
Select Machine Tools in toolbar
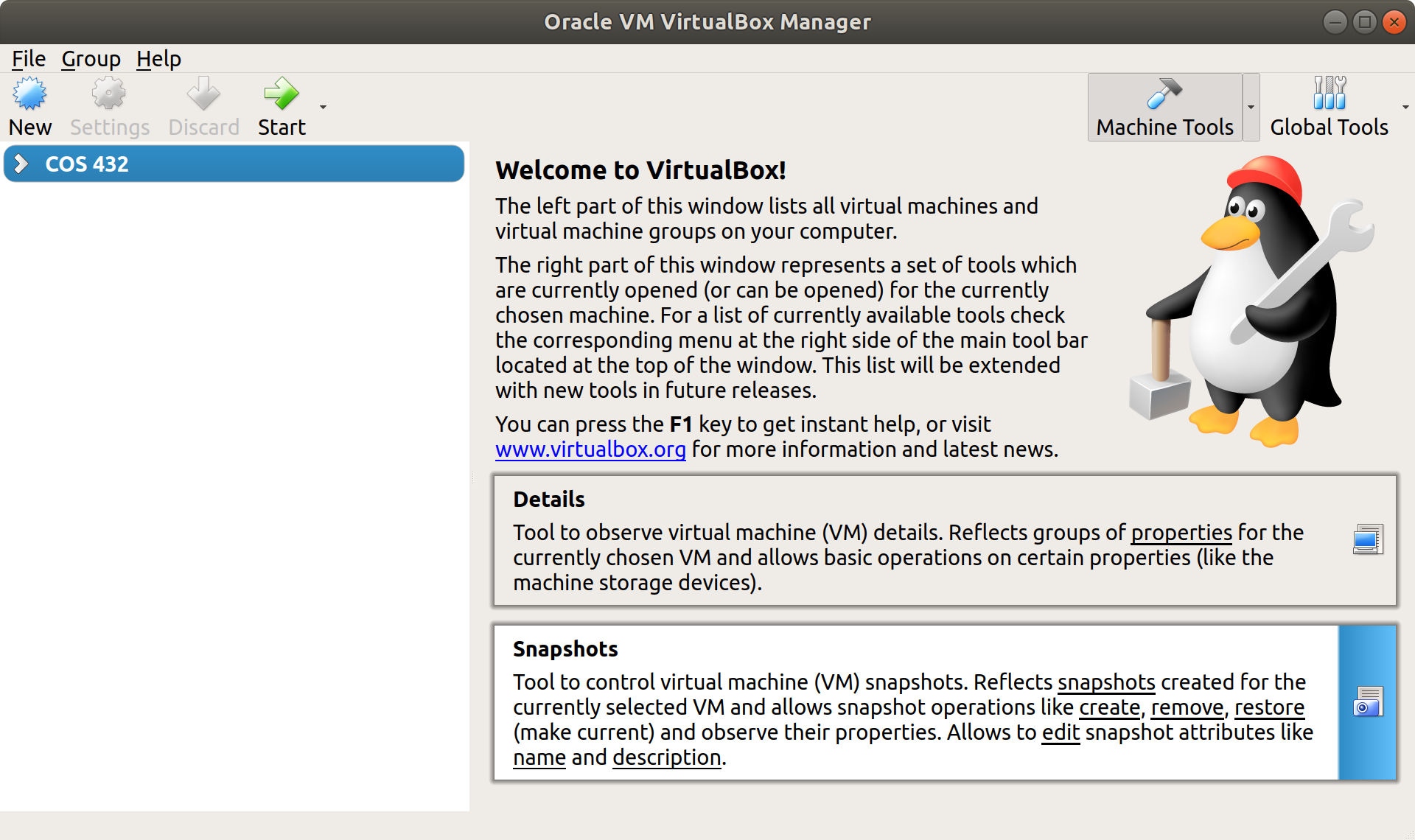[1164, 108]
